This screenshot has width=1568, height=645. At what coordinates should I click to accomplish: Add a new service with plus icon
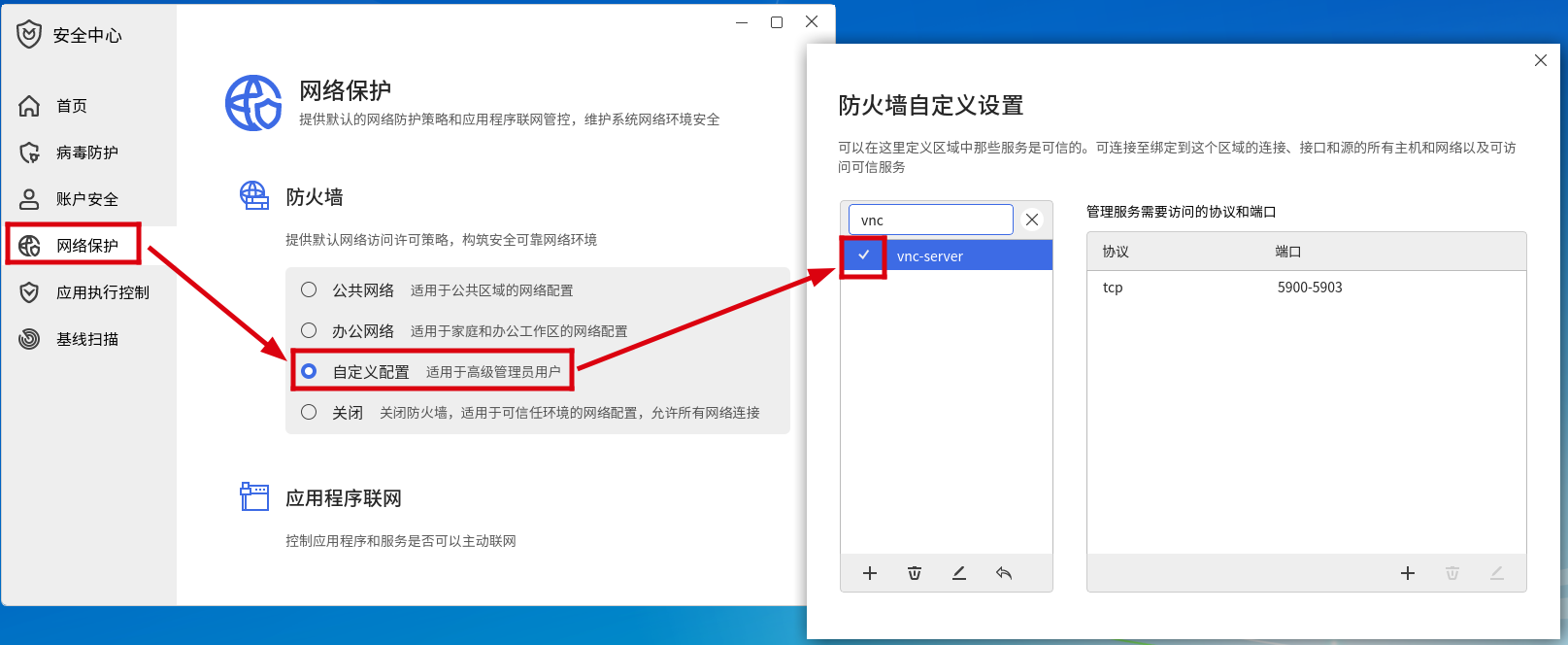click(870, 573)
